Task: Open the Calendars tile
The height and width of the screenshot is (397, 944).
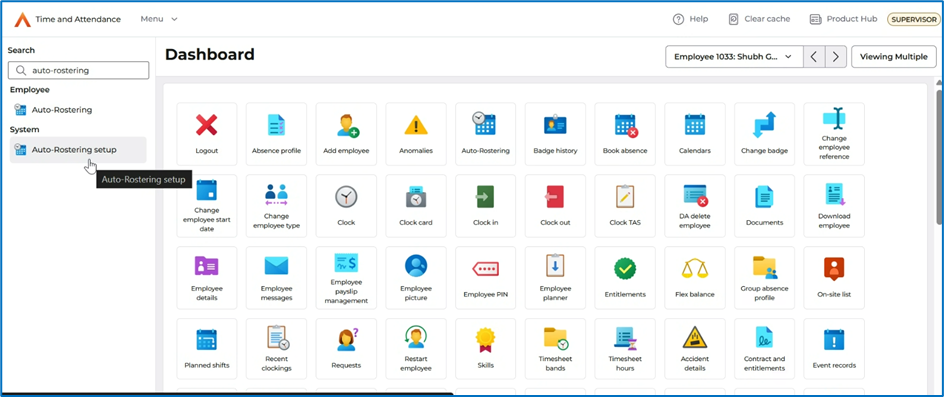Action: click(x=695, y=134)
